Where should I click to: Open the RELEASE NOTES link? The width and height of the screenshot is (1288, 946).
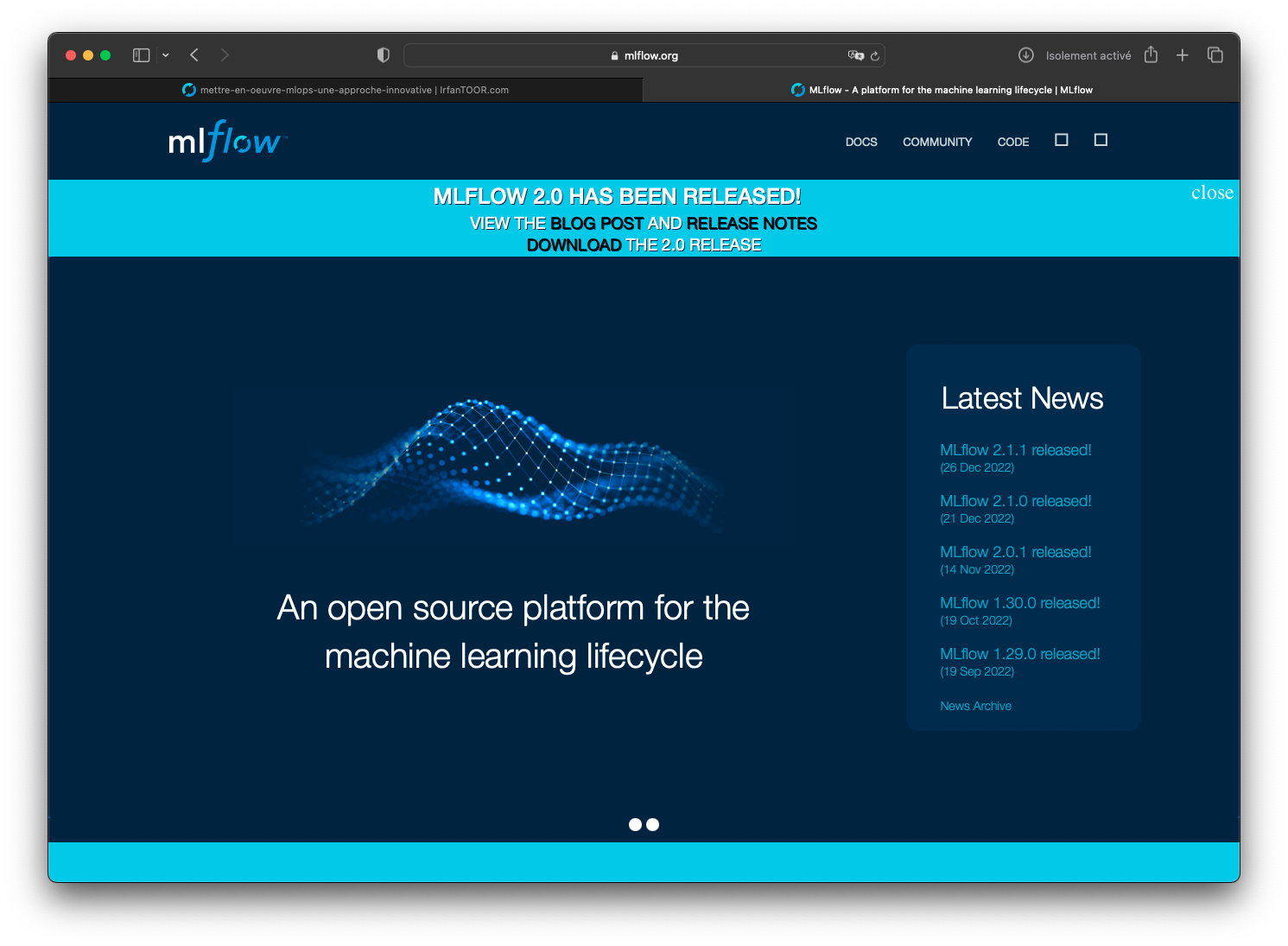(752, 224)
